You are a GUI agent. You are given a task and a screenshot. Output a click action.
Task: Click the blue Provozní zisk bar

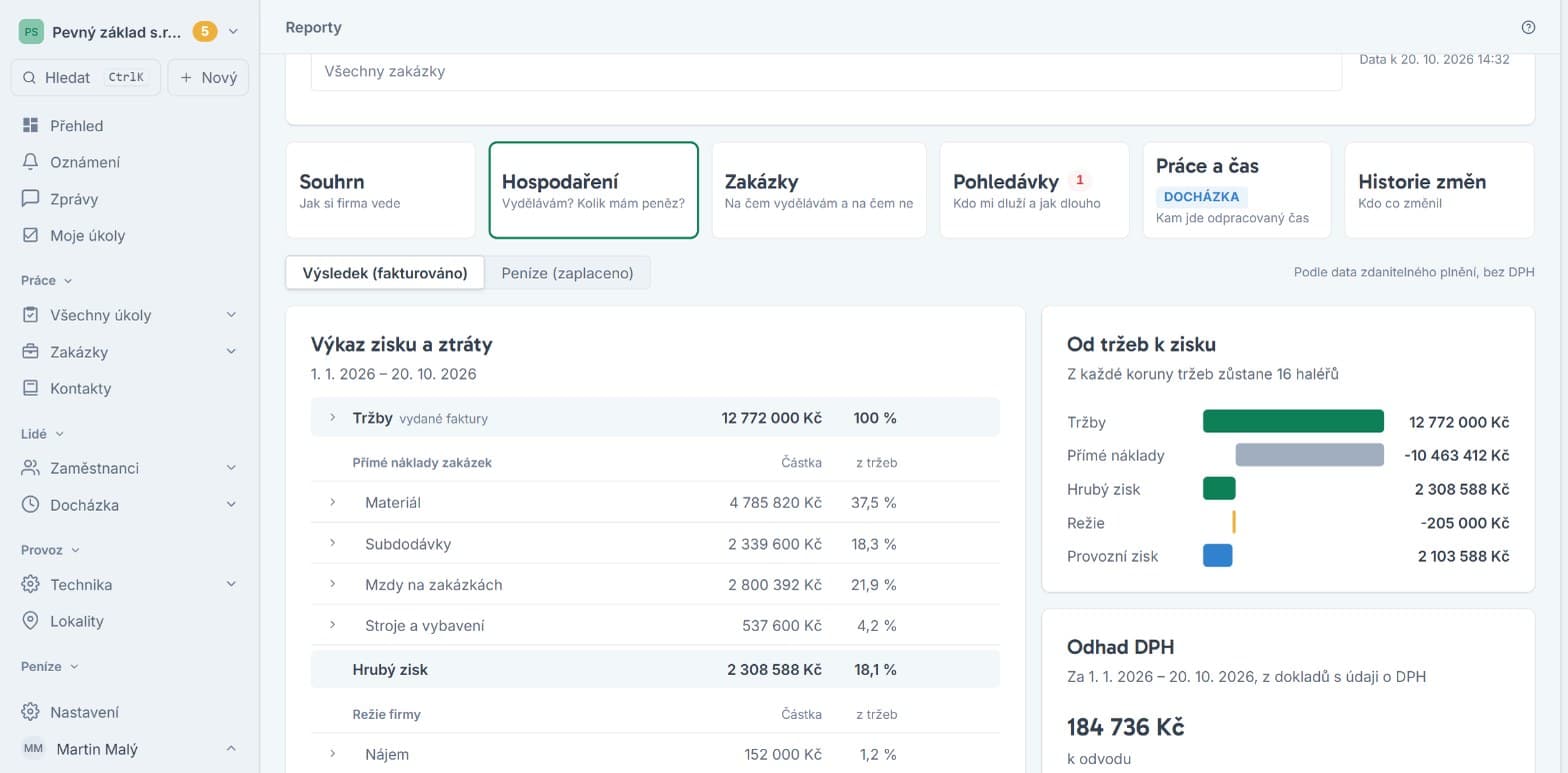pyautogui.click(x=1217, y=555)
